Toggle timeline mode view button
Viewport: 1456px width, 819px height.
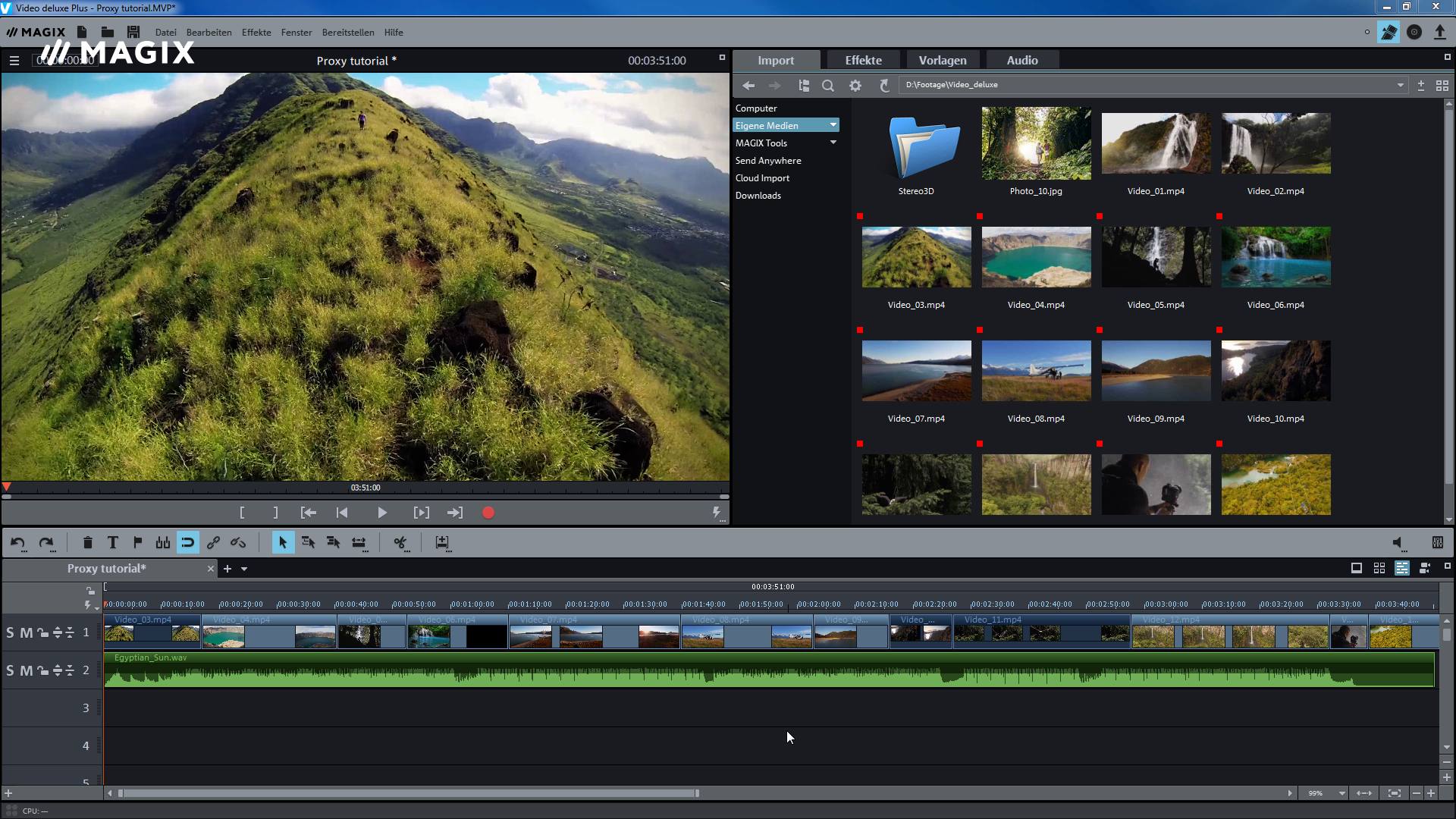[1402, 568]
